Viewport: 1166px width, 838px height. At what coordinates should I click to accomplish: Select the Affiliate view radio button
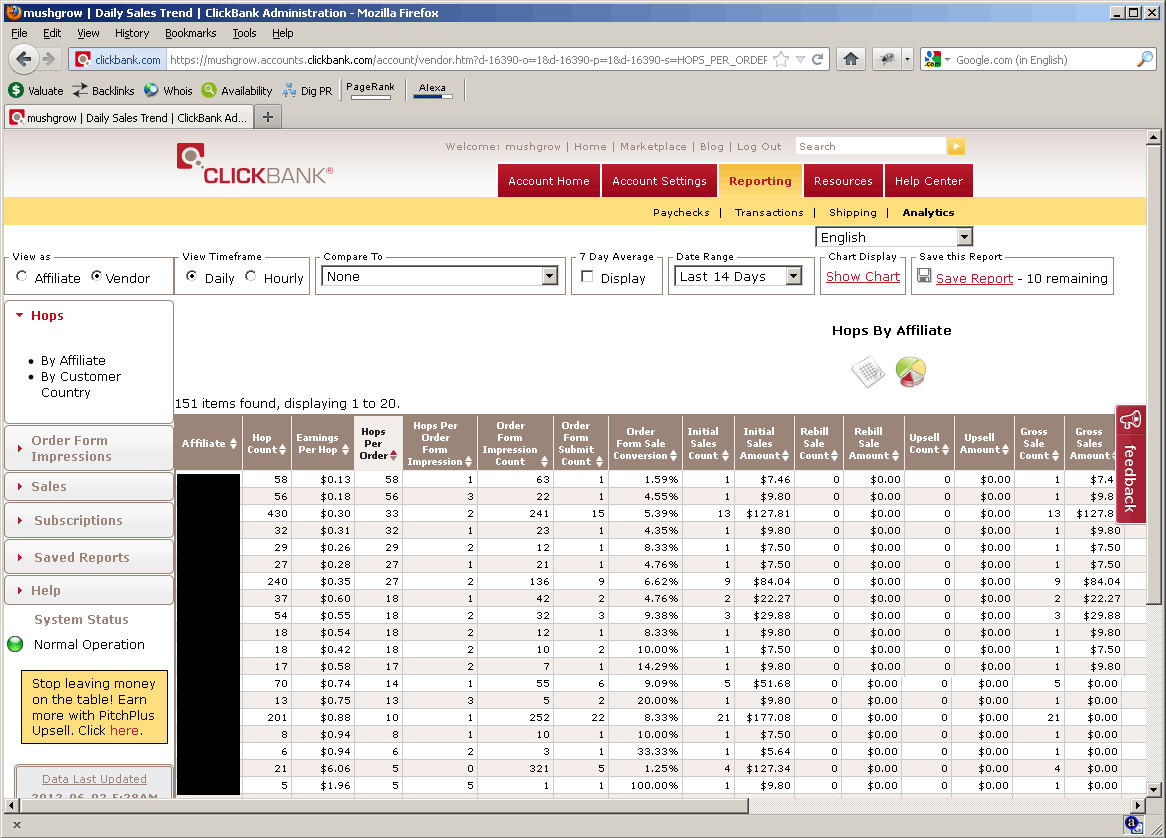[22, 277]
